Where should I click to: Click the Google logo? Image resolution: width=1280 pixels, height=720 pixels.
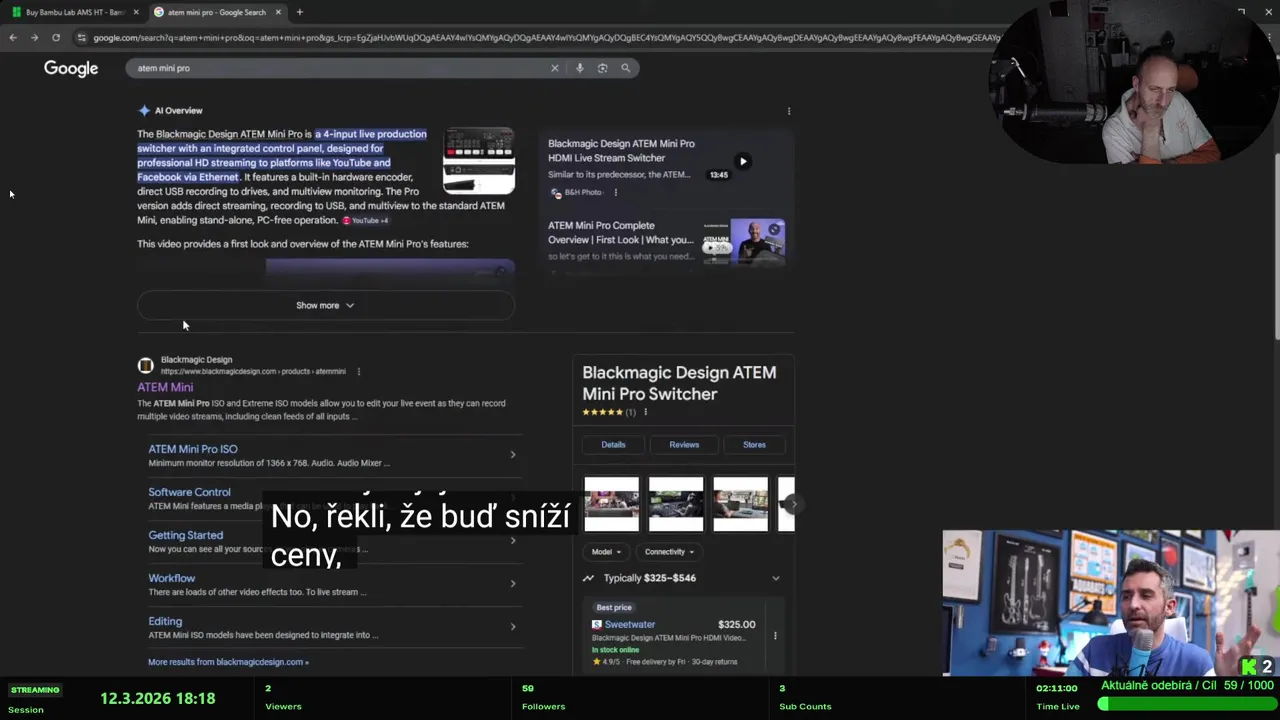tap(71, 68)
